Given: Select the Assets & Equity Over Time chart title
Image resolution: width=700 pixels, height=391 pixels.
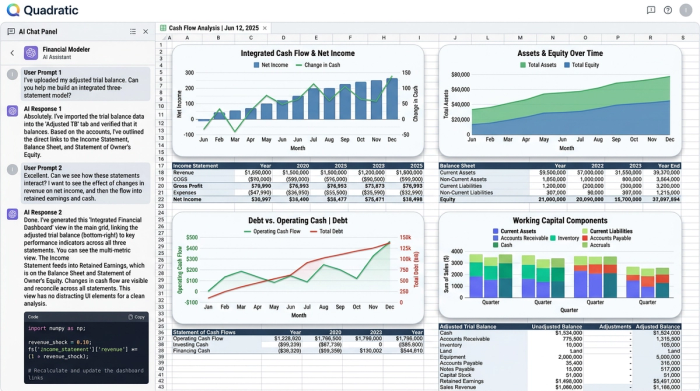Looking at the screenshot, I should tap(560, 54).
